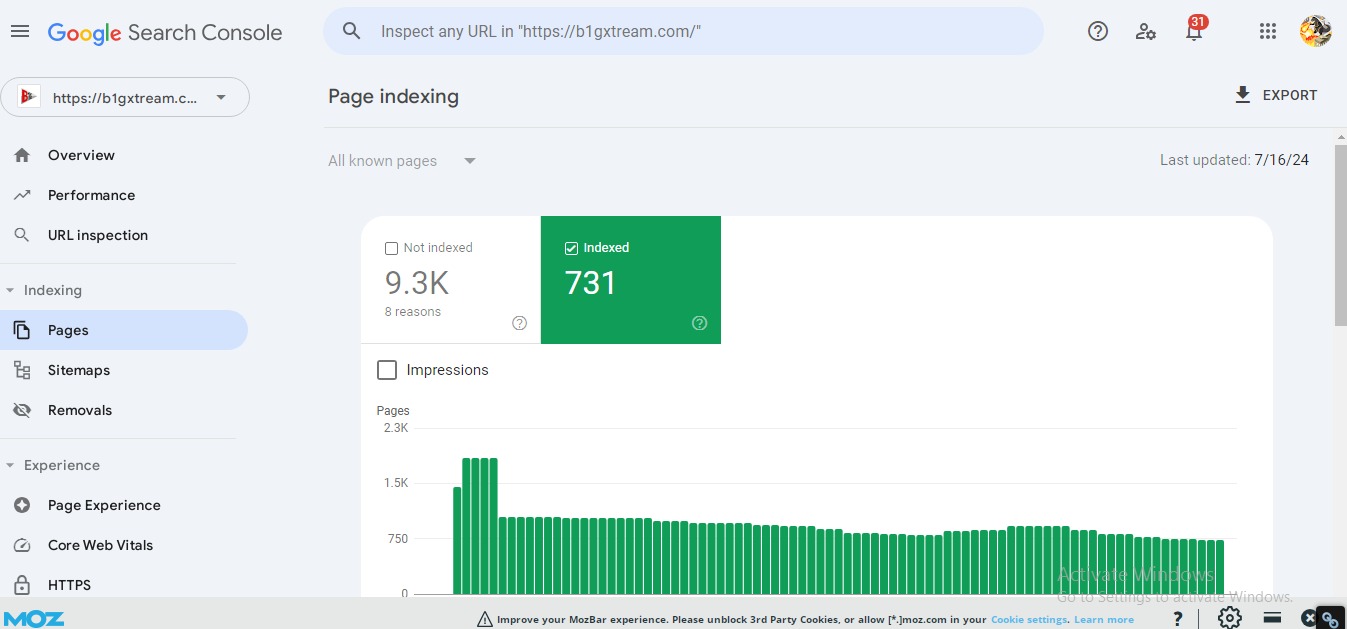The height and width of the screenshot is (629, 1347).
Task: Toggle the Impressions checkbox
Action: click(x=387, y=370)
